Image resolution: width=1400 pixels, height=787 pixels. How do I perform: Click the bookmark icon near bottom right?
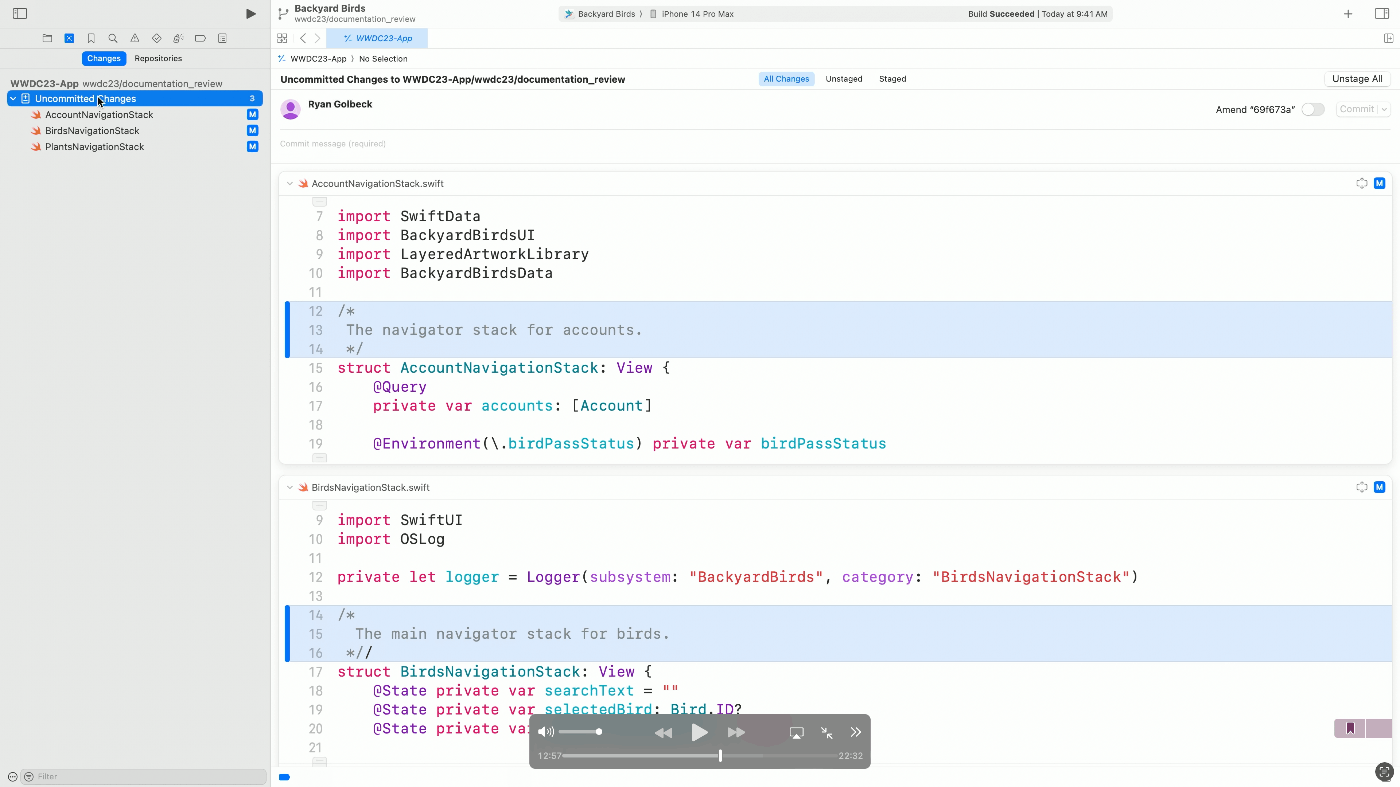(1350, 728)
